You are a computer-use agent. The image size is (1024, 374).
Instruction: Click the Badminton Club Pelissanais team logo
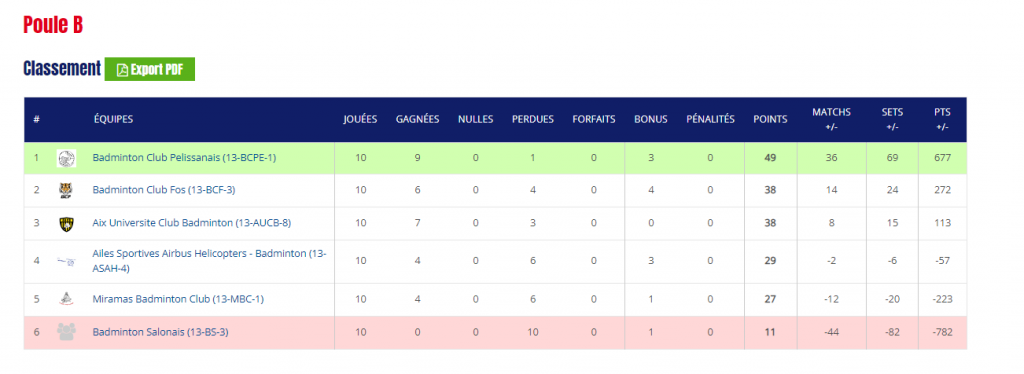66,158
